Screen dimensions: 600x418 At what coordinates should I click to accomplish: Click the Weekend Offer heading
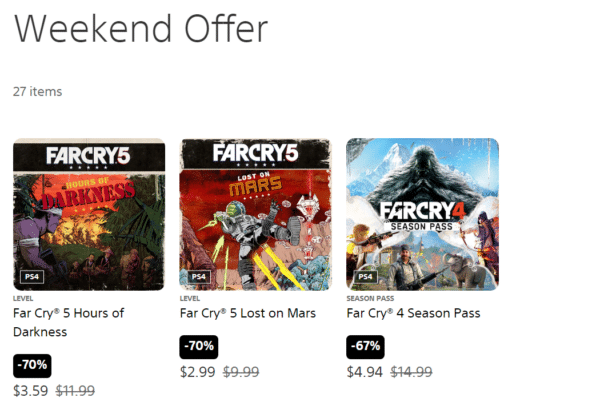click(x=141, y=29)
